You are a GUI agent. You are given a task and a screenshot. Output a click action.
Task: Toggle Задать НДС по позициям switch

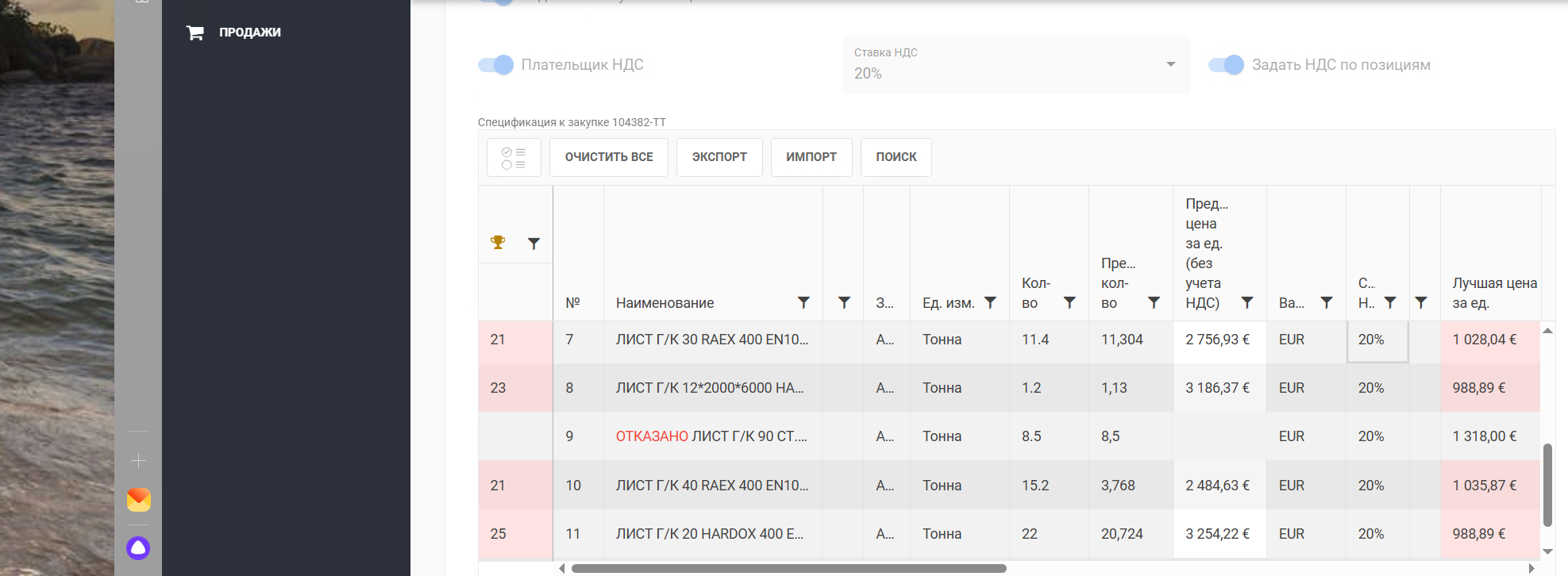[x=1226, y=65]
